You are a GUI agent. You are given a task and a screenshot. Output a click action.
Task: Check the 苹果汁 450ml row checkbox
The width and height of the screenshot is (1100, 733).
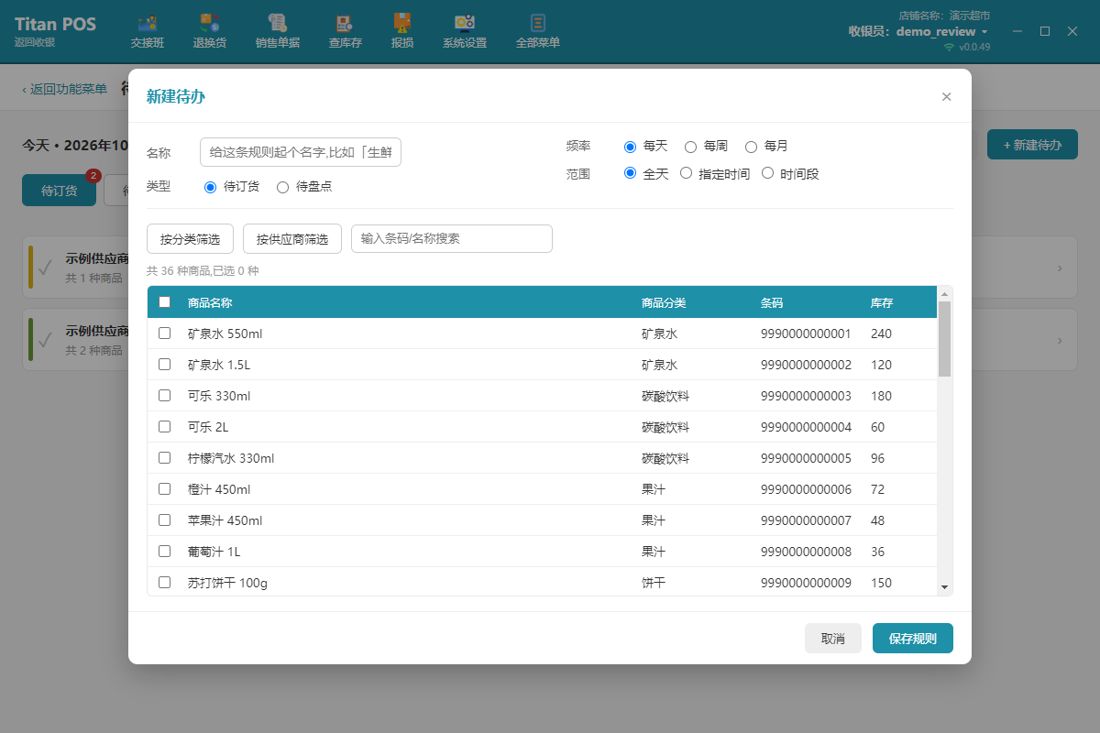(x=164, y=520)
